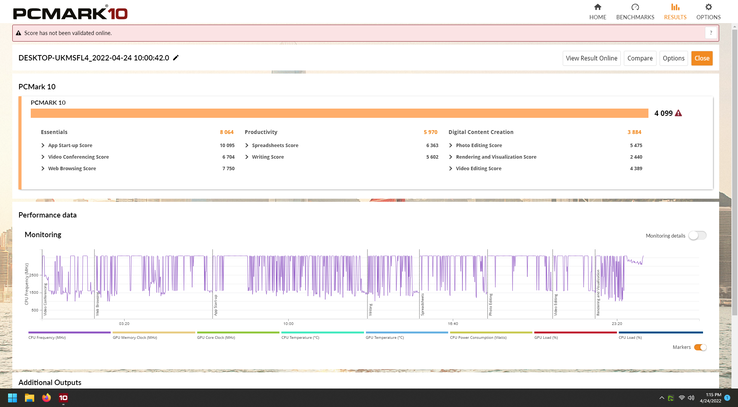Image resolution: width=738 pixels, height=407 pixels.
Task: Click the PCMark 10 logo
Action: point(70,13)
